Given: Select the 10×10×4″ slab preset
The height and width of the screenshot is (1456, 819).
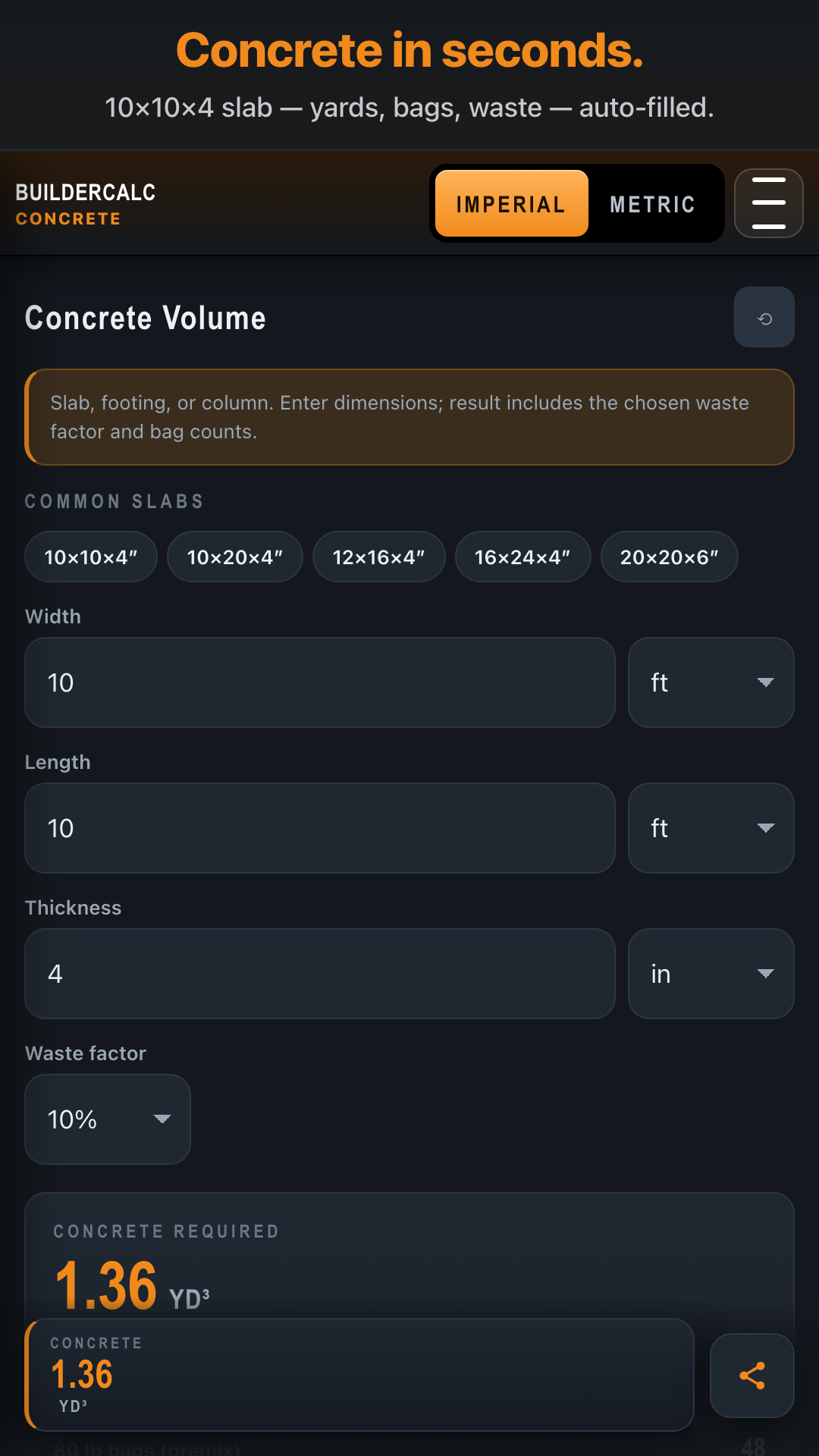Looking at the screenshot, I should coord(91,557).
